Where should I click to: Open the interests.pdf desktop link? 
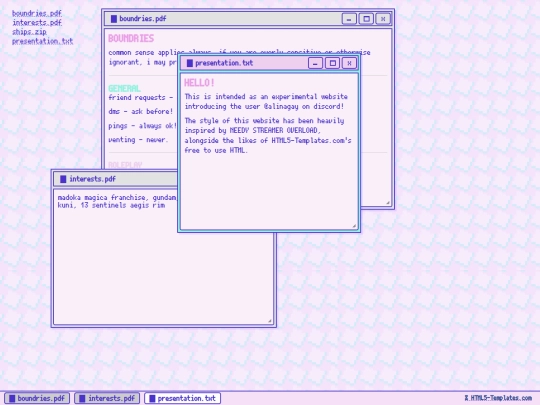click(37, 23)
